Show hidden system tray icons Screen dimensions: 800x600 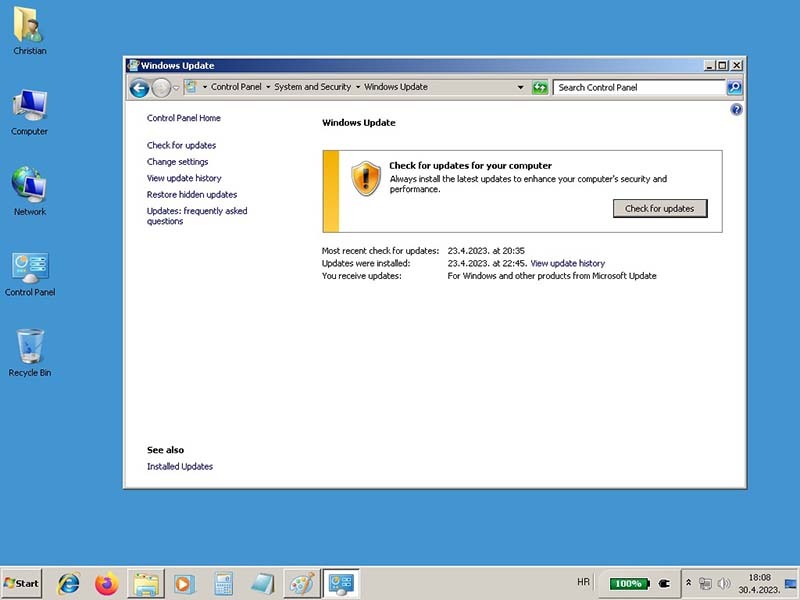[x=688, y=583]
